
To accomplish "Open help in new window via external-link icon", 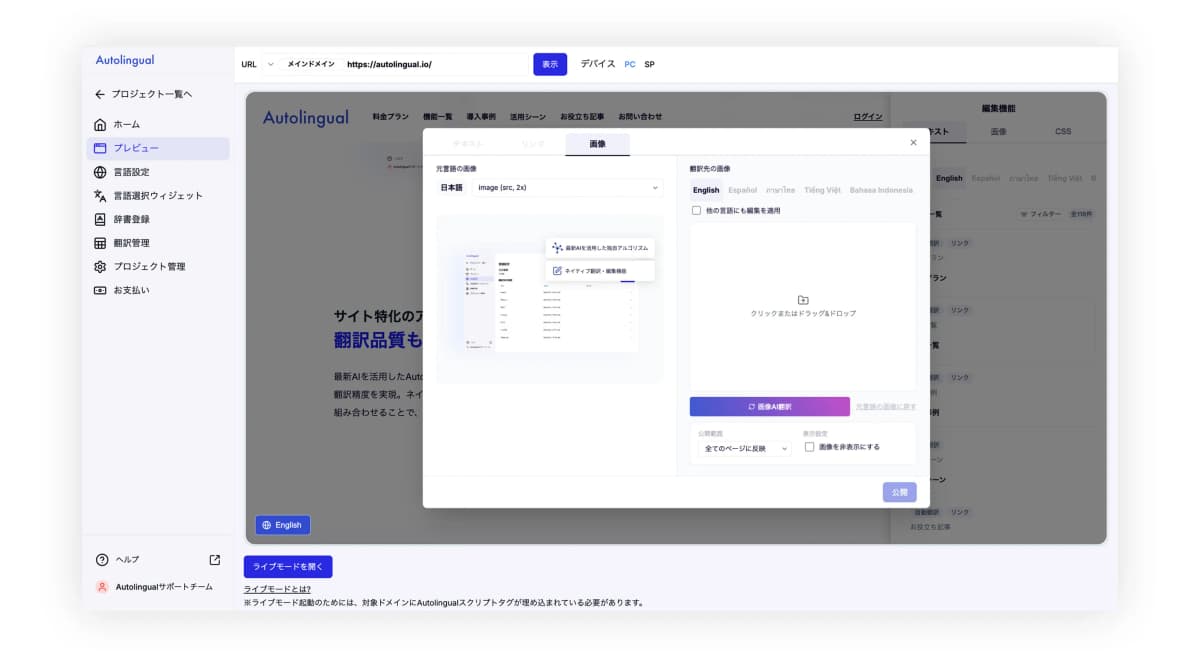I will [214, 560].
